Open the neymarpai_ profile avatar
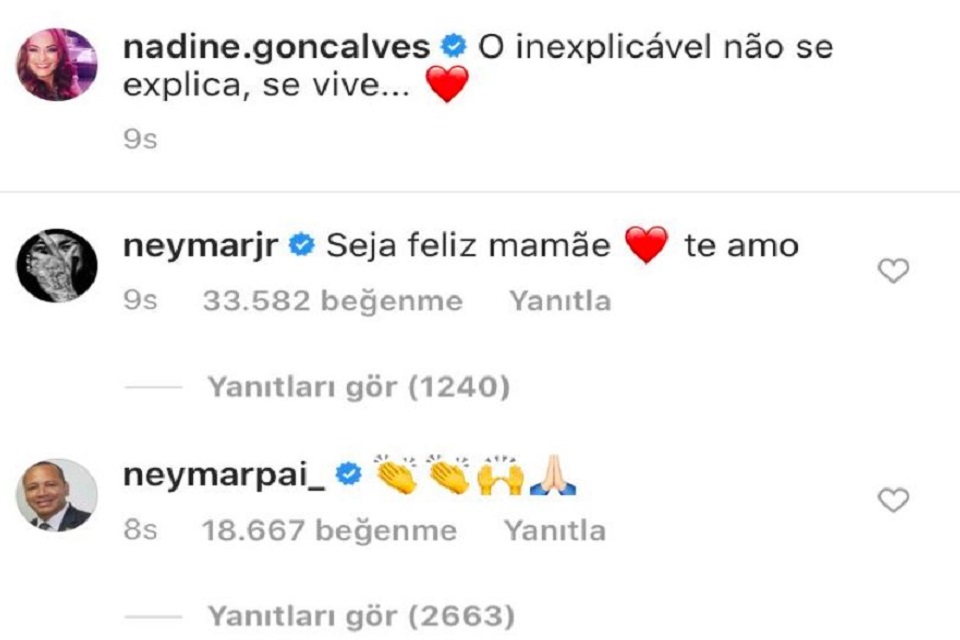 56,495
